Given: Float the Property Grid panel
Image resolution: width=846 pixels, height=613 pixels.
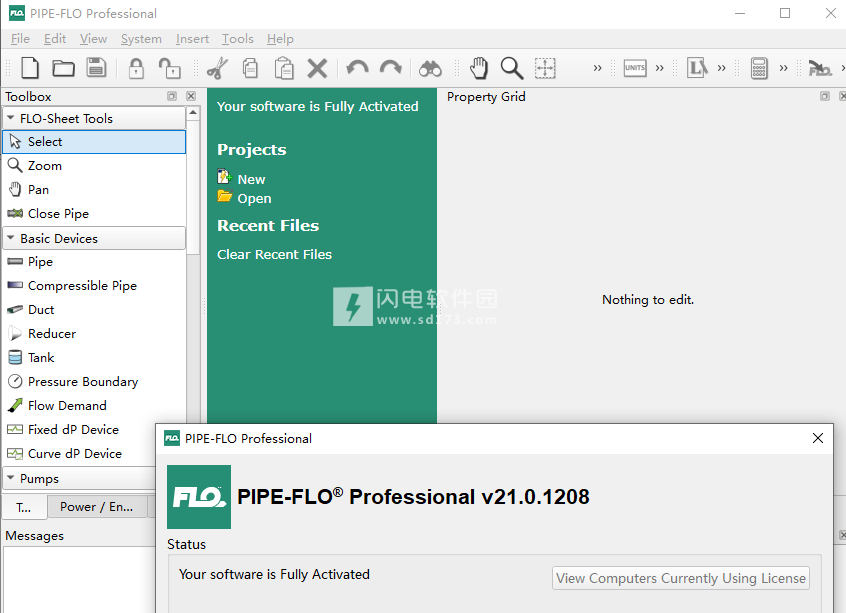Looking at the screenshot, I should [824, 96].
